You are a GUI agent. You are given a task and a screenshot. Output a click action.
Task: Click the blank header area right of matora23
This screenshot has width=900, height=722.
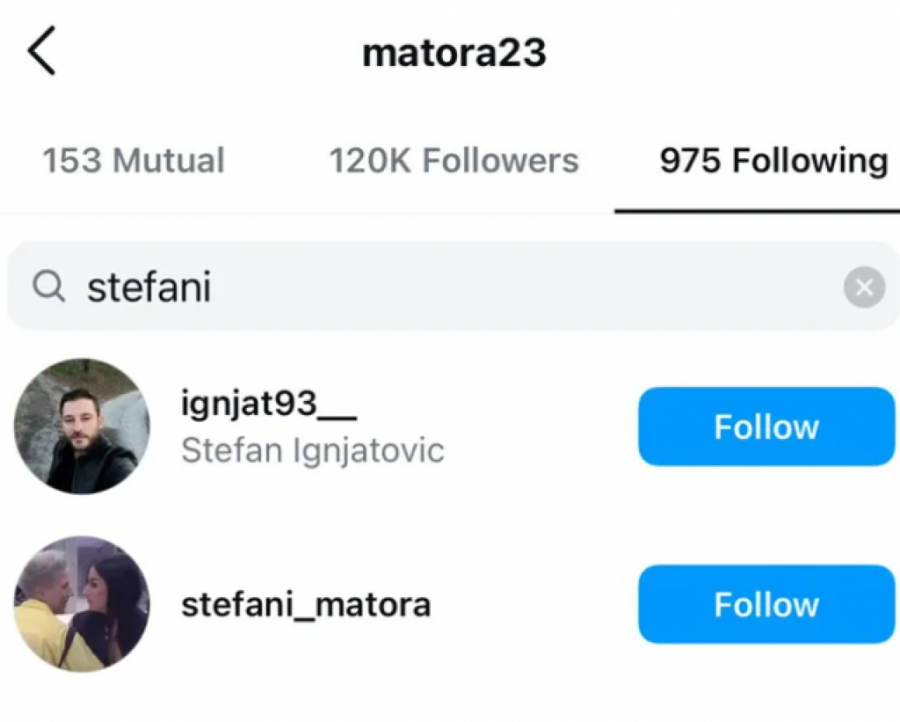point(720,53)
